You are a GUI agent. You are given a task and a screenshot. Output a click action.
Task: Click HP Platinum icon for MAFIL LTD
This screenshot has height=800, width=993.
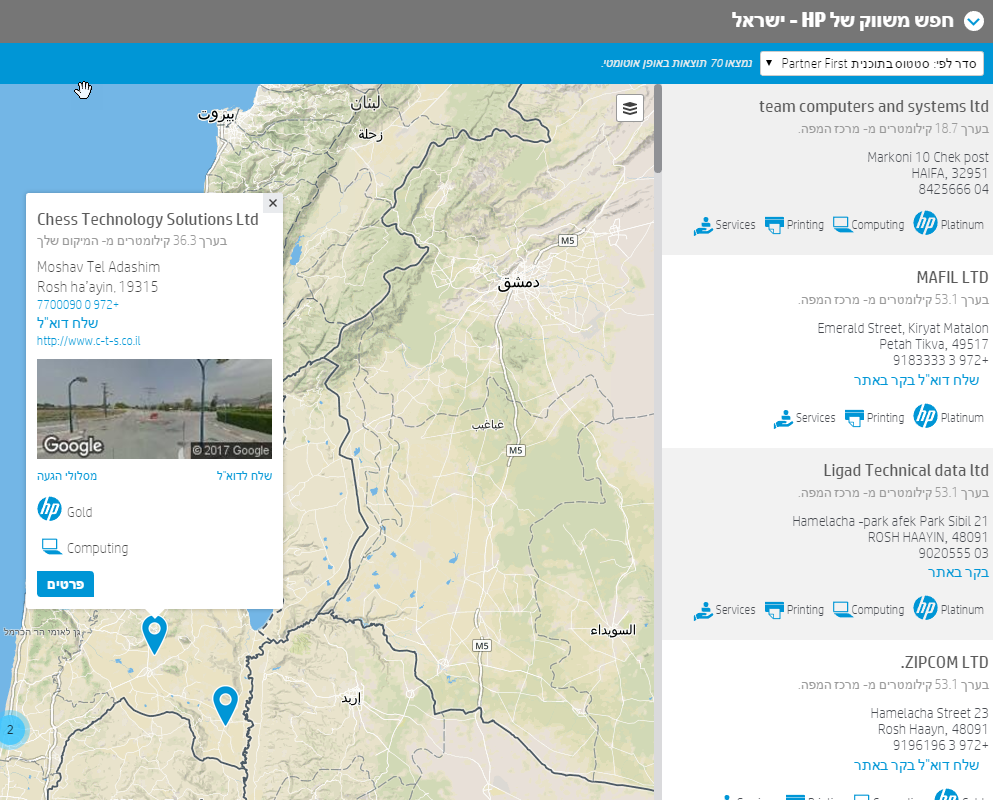[925, 416]
